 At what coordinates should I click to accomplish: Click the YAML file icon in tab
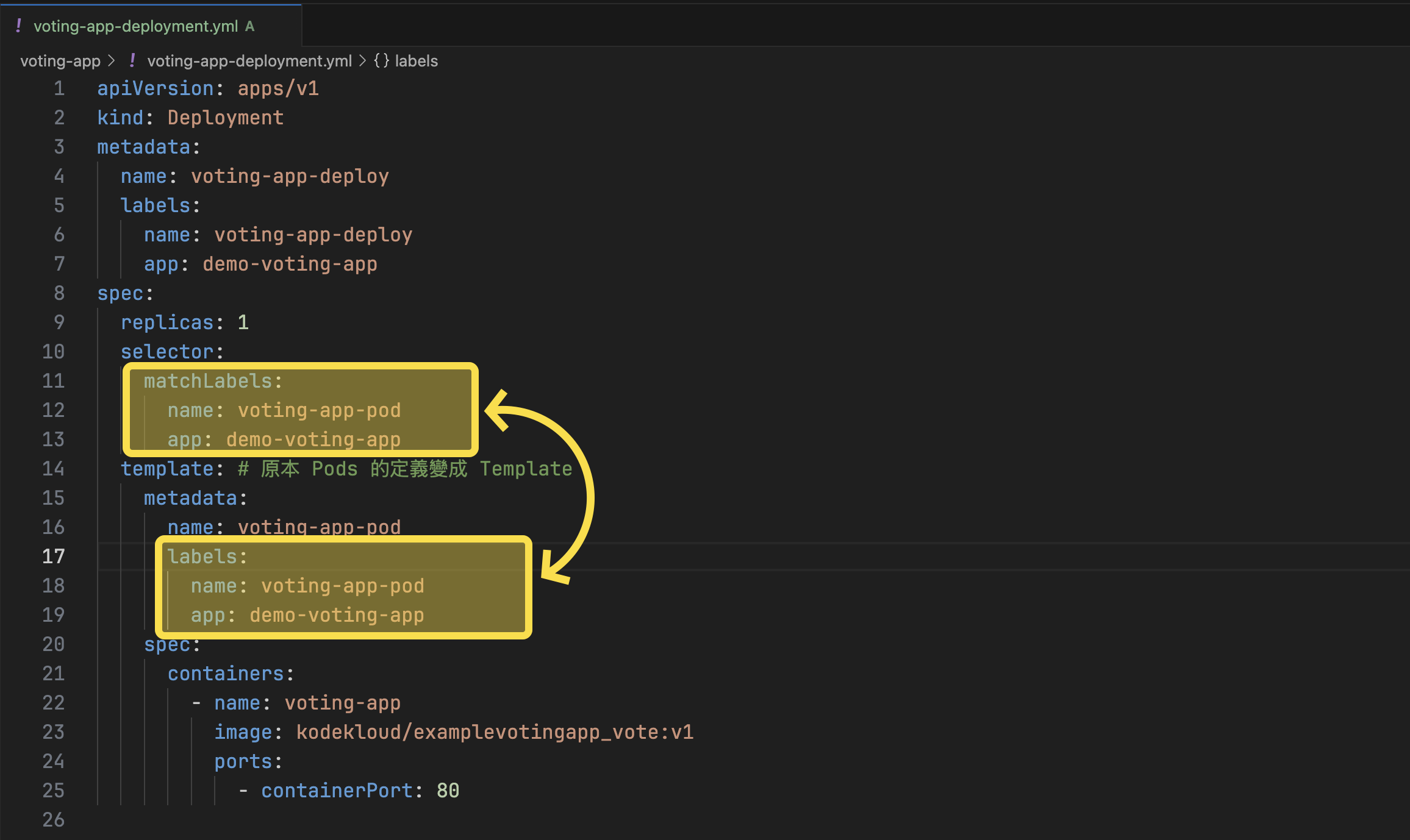(x=19, y=26)
